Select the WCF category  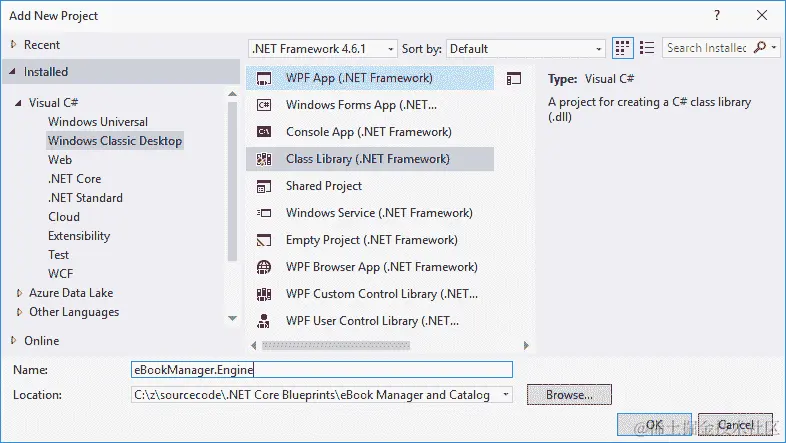pos(60,274)
